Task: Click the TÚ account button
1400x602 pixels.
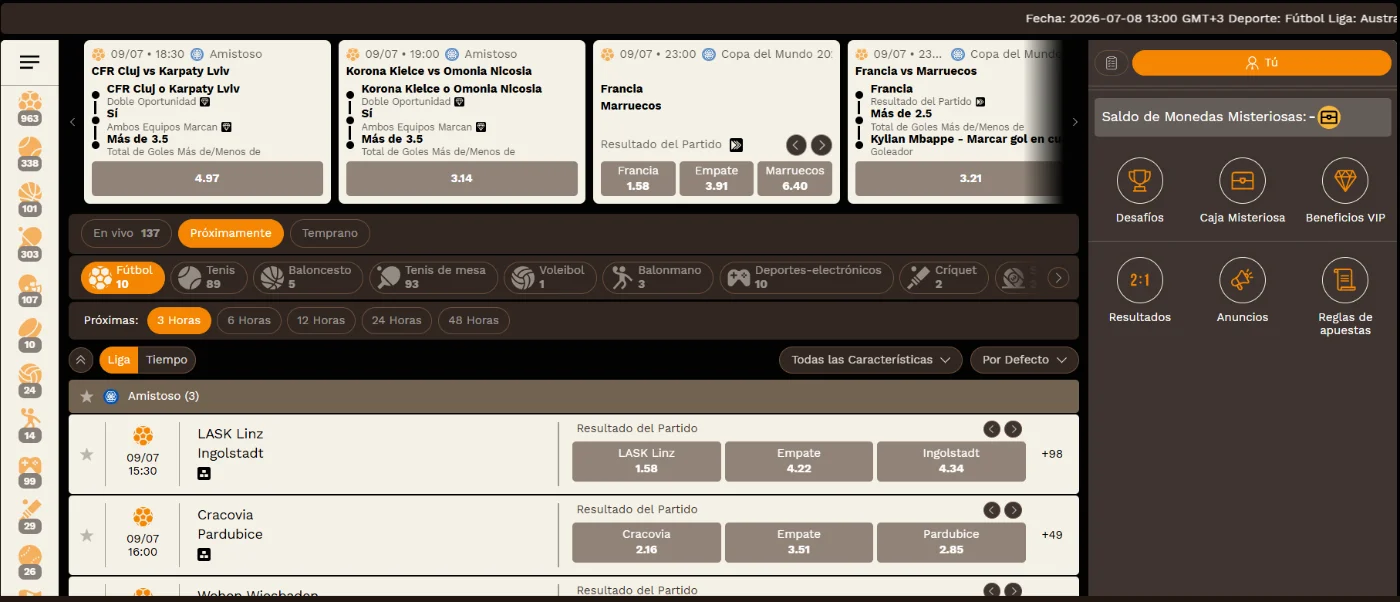Action: (1261, 63)
